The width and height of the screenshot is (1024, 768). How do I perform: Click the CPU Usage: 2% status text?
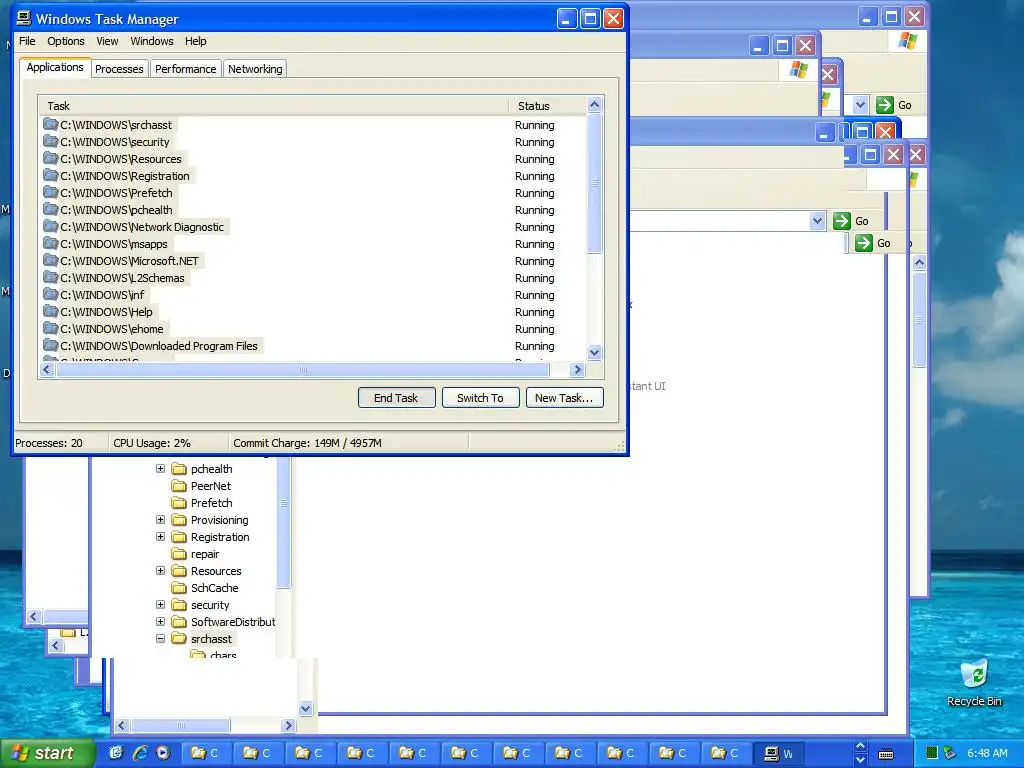(x=152, y=443)
